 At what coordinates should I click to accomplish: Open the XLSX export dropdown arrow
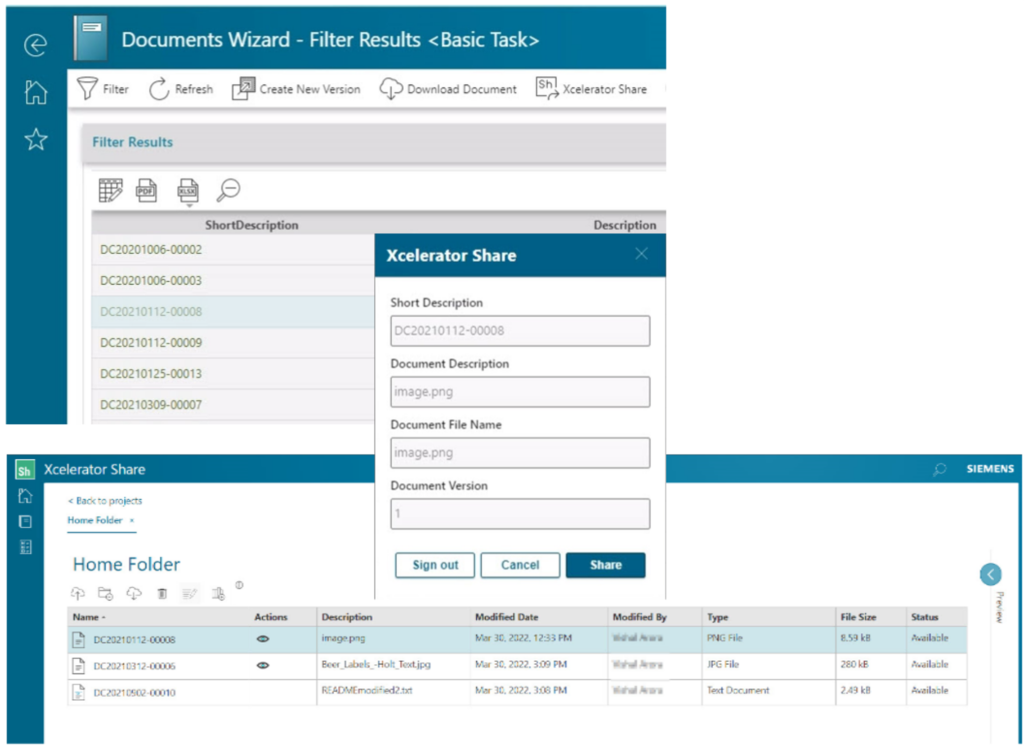coord(189,205)
